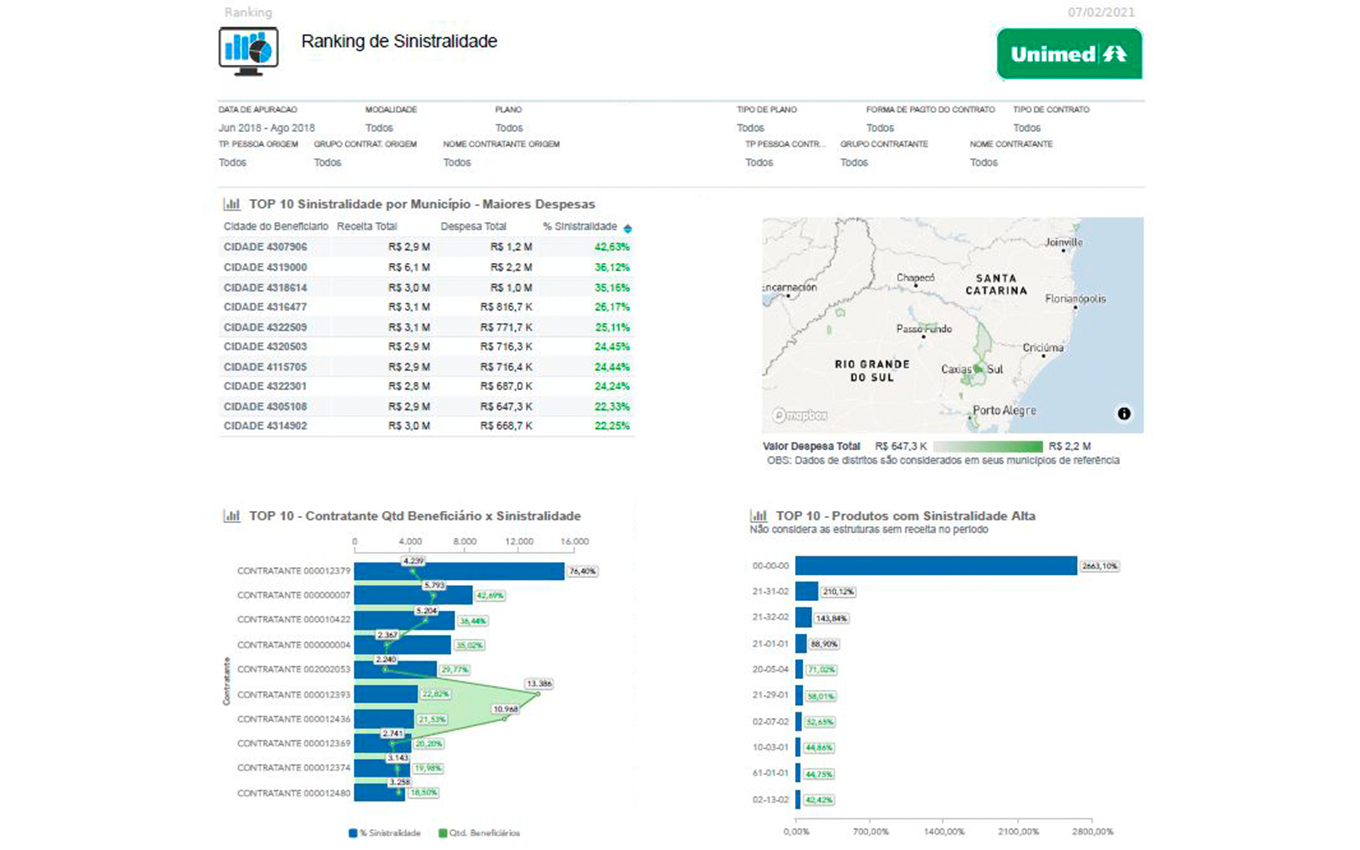Toggle Qtd. Beneficiários legend series

pyautogui.click(x=479, y=833)
